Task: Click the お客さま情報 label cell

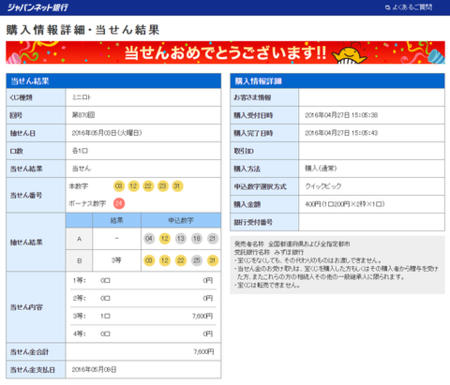Action: (x=264, y=97)
